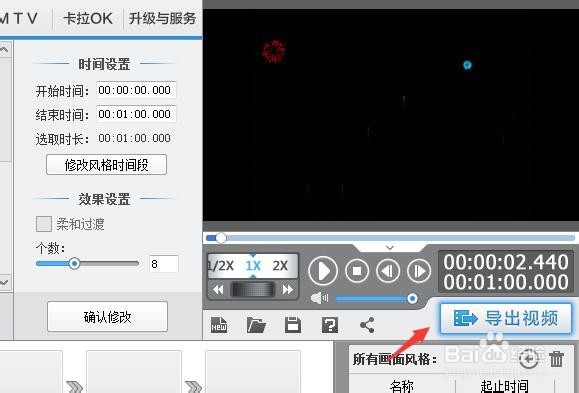This screenshot has height=393, width=579.
Task: Click the current time display 00:00:02.440
Action: (506, 262)
